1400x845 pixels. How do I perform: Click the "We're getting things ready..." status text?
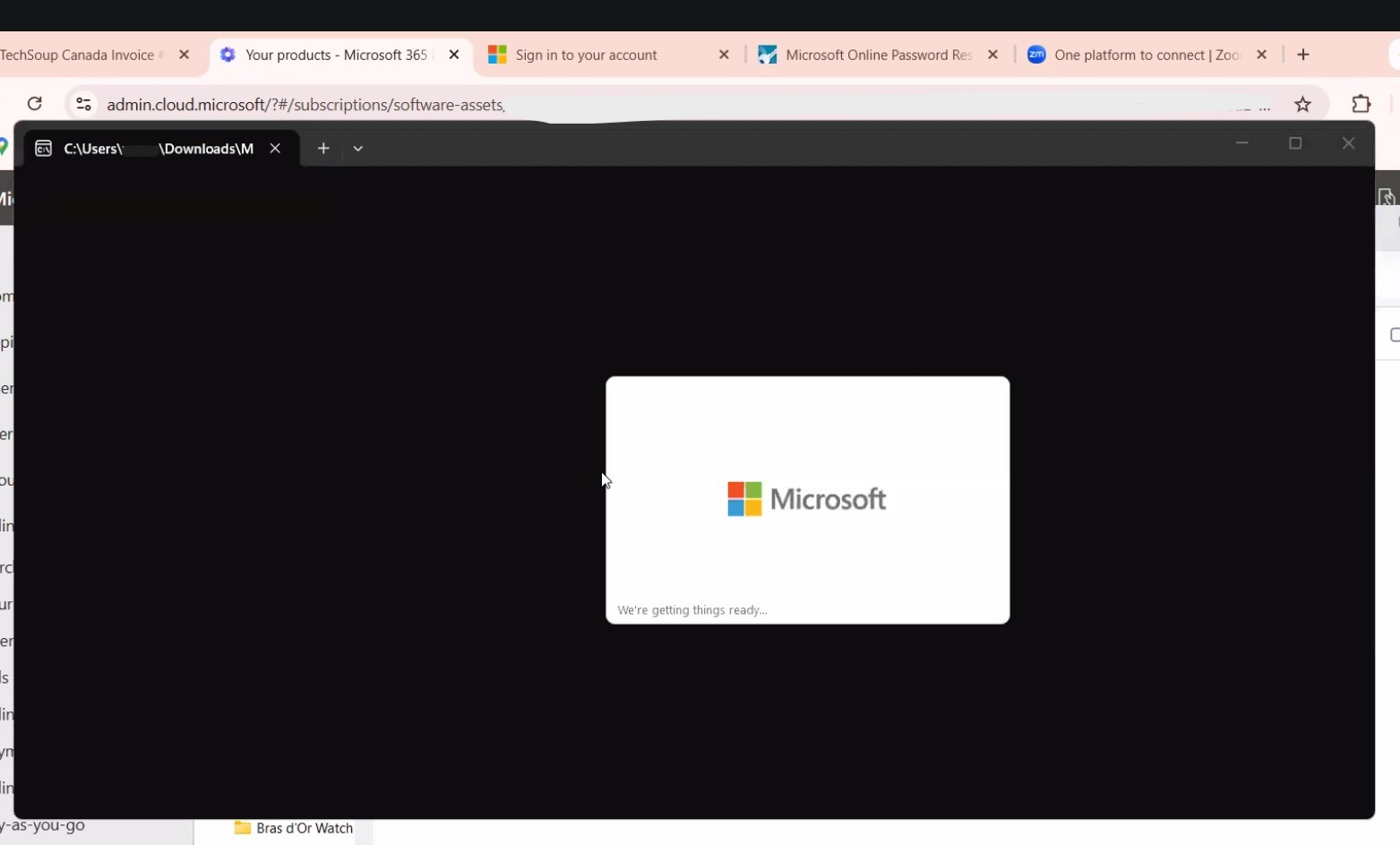coord(692,610)
